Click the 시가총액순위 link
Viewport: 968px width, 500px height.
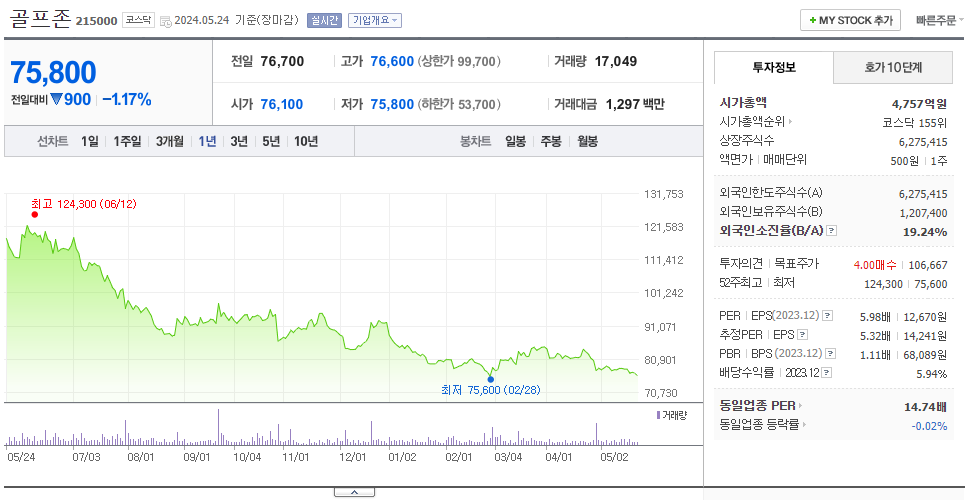tap(753, 122)
